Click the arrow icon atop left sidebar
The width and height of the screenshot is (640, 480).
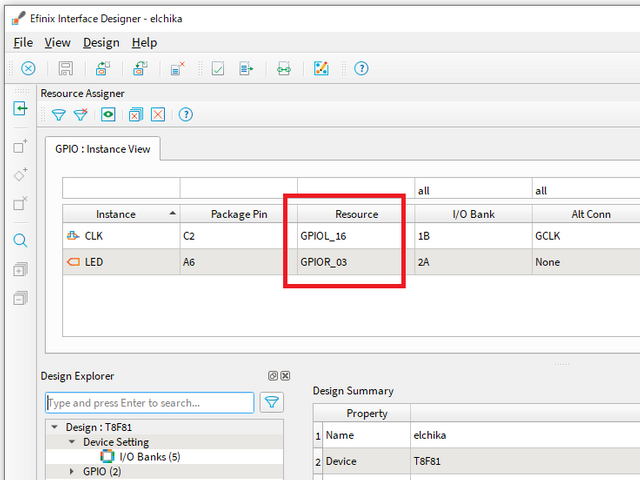pyautogui.click(x=20, y=109)
